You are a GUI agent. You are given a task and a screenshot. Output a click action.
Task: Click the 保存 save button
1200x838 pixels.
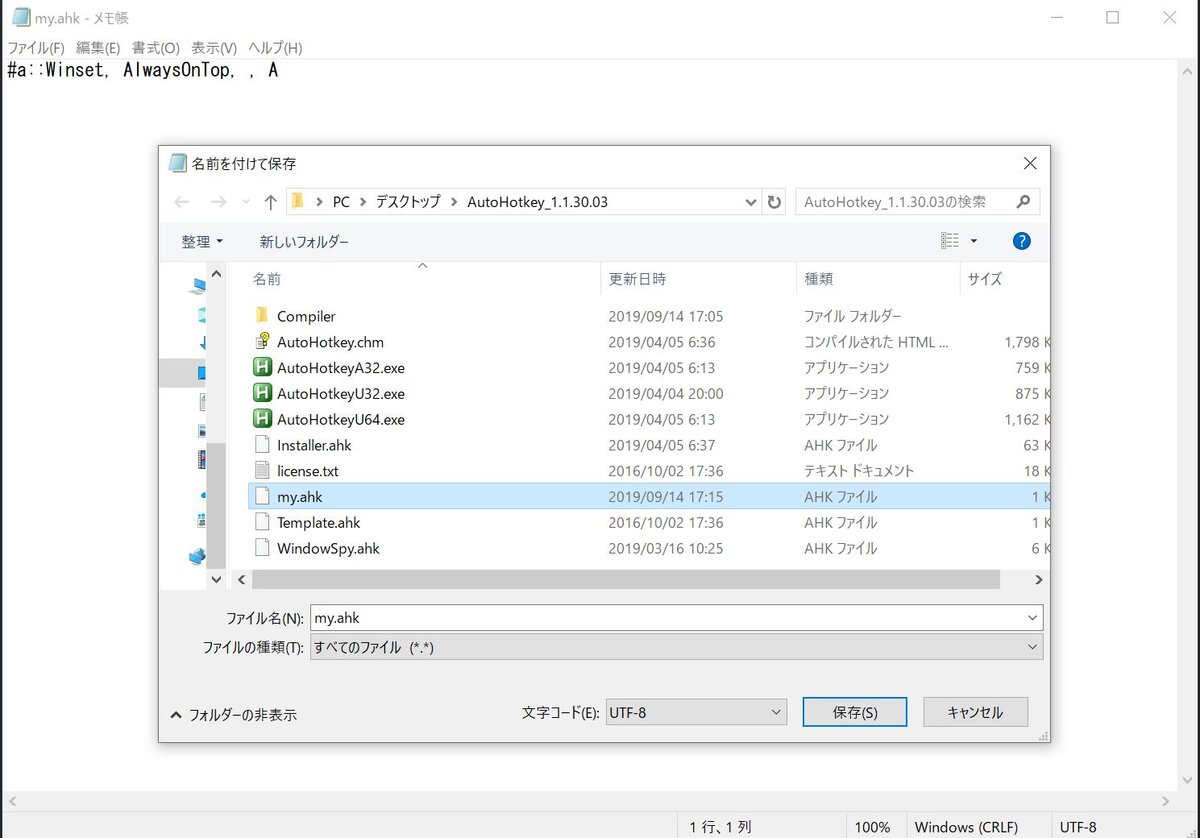[x=855, y=712]
